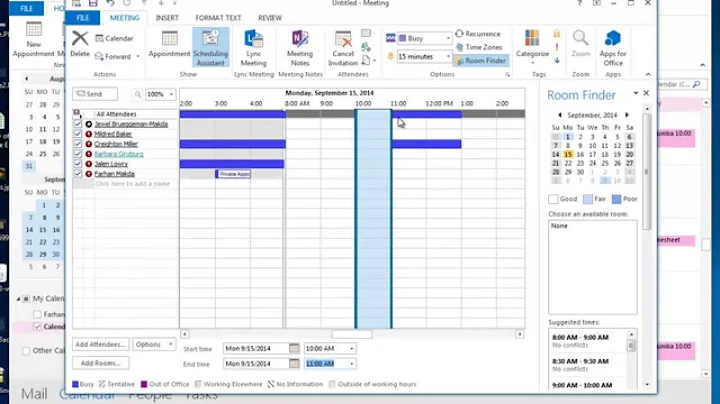Viewport: 720px width, 404px height.
Task: Click the Delete meeting icon
Action: pos(80,44)
